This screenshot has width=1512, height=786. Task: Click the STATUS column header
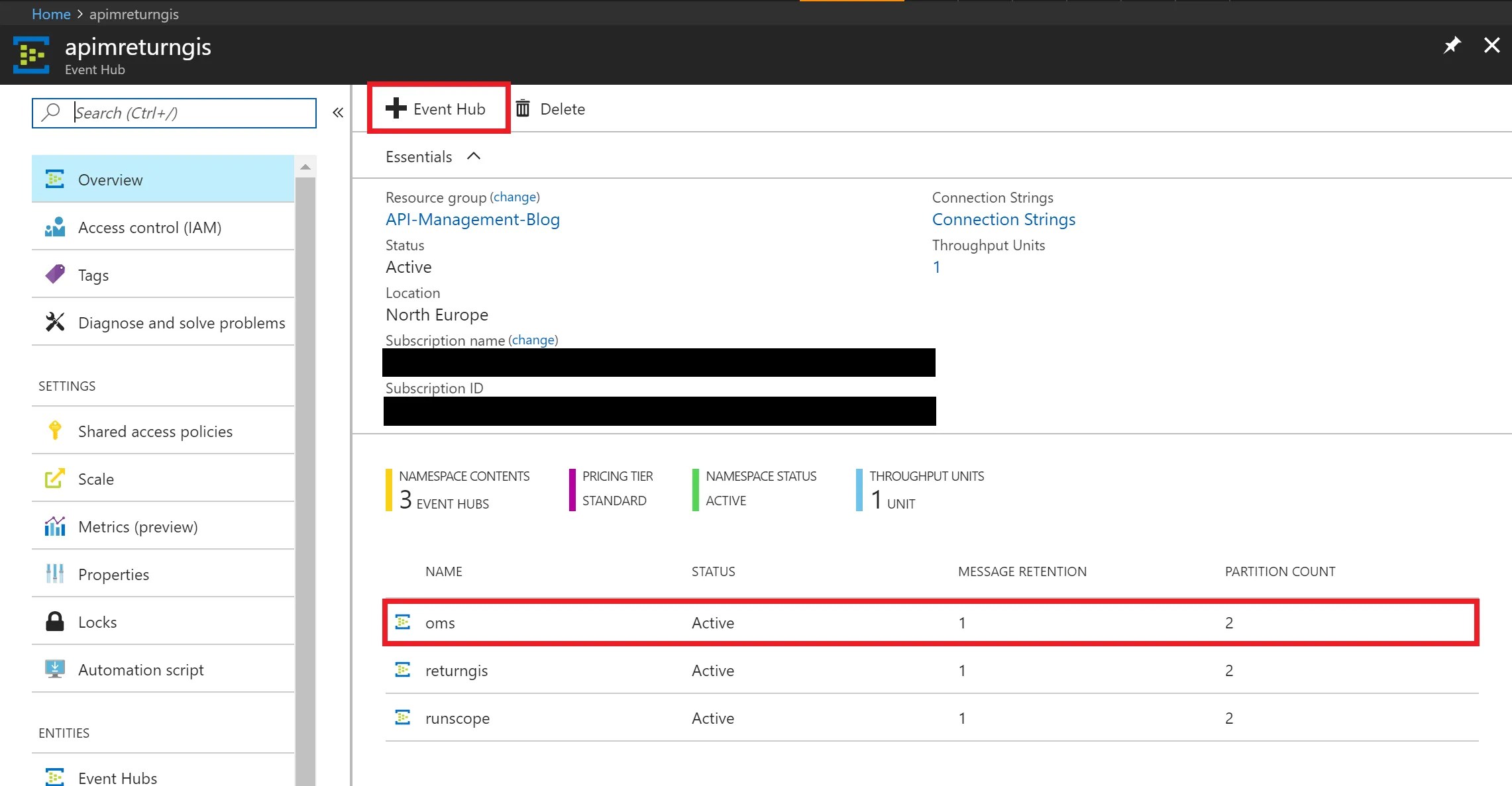point(714,571)
